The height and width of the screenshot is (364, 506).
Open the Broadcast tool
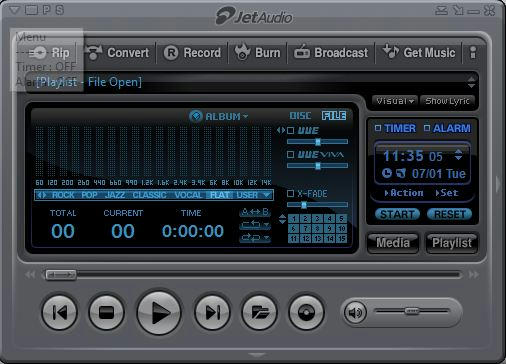tap(331, 53)
